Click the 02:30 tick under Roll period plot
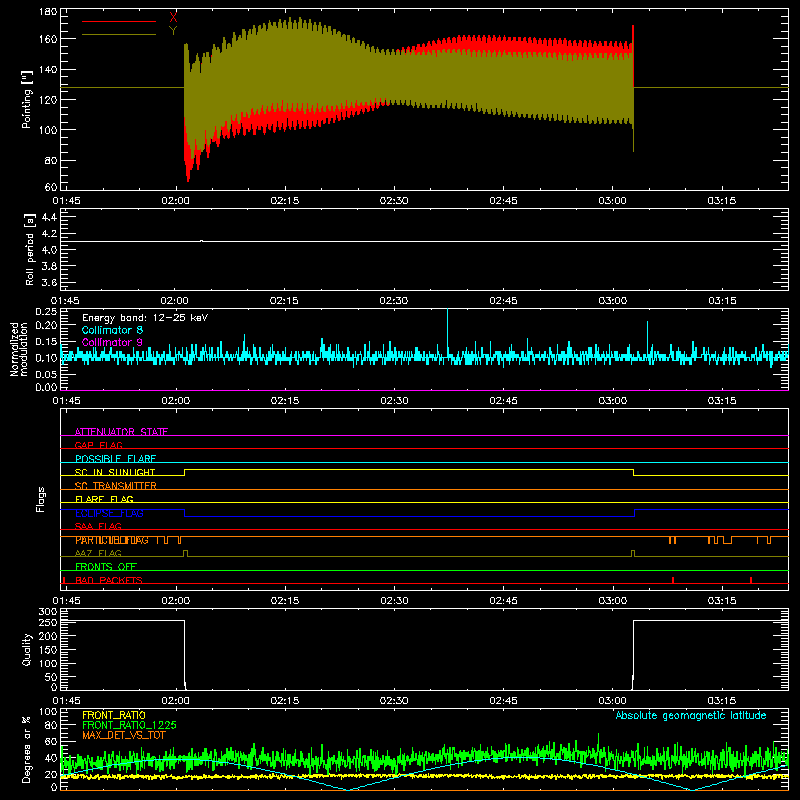The image size is (800, 800). click(x=393, y=301)
